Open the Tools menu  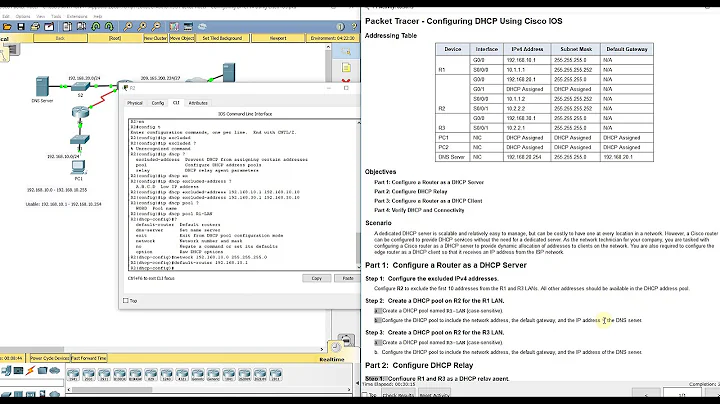(x=56, y=17)
